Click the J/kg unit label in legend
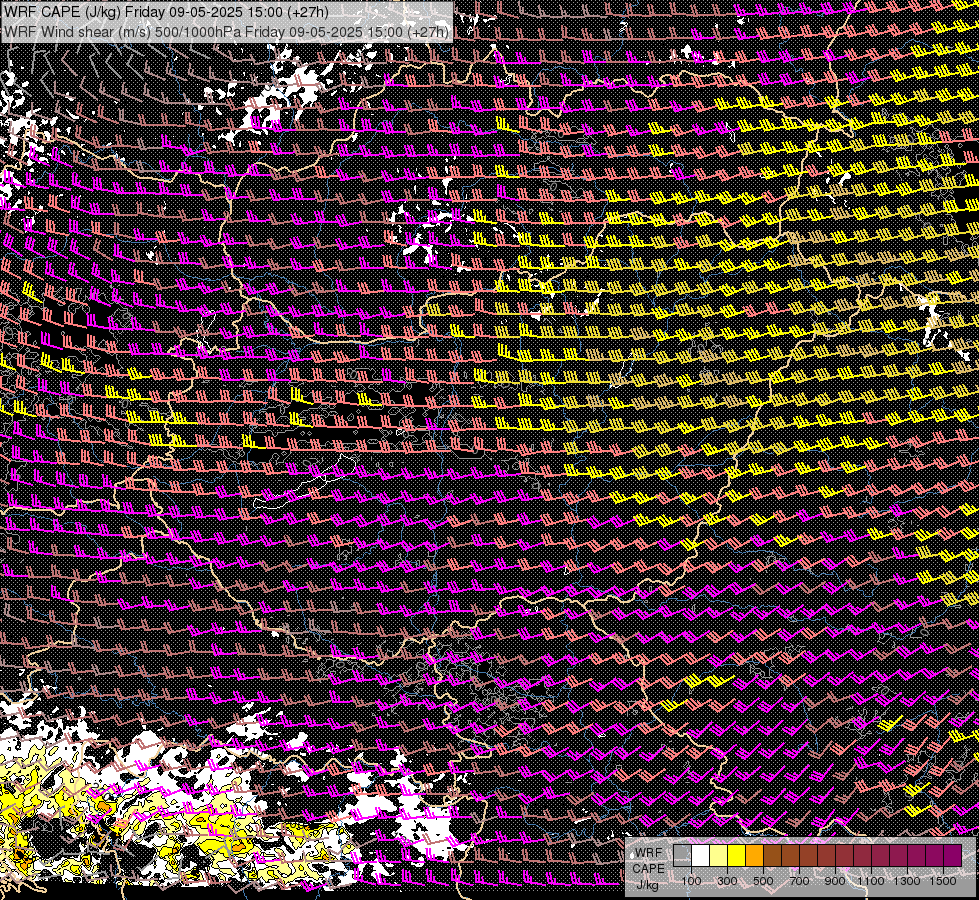 point(647,886)
